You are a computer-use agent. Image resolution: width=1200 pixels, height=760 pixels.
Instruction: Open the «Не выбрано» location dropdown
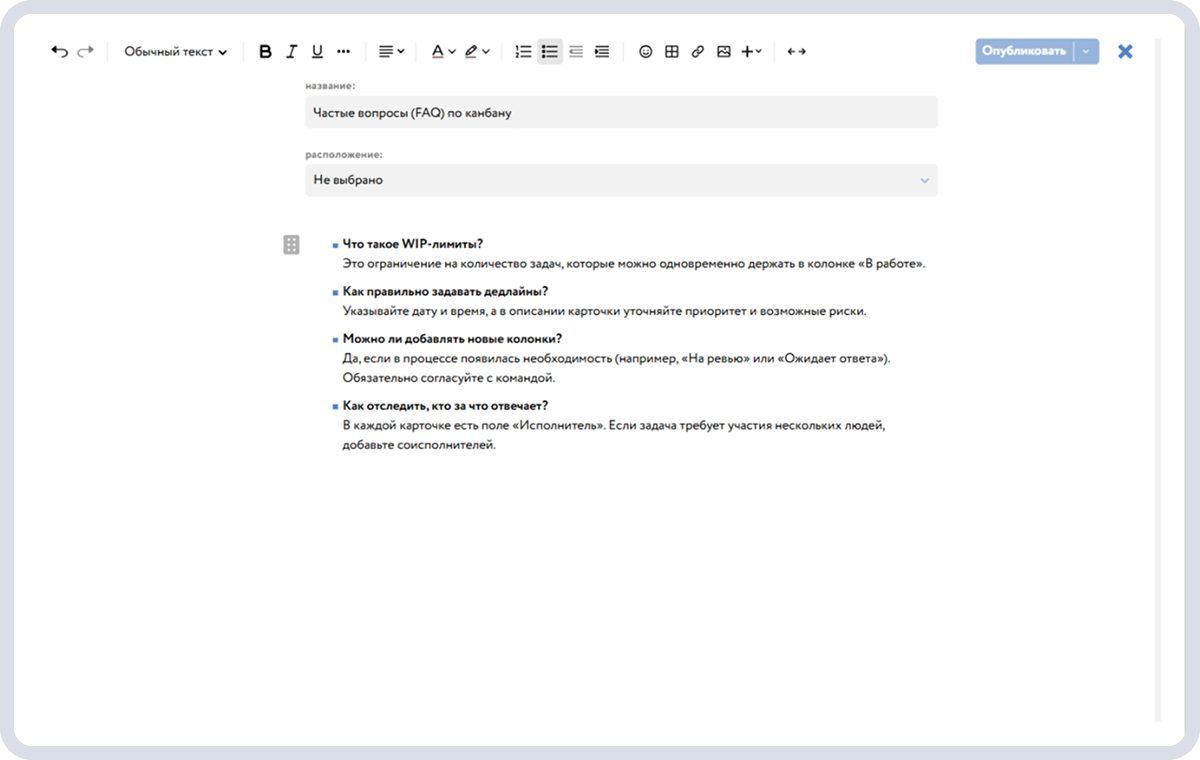pos(621,180)
